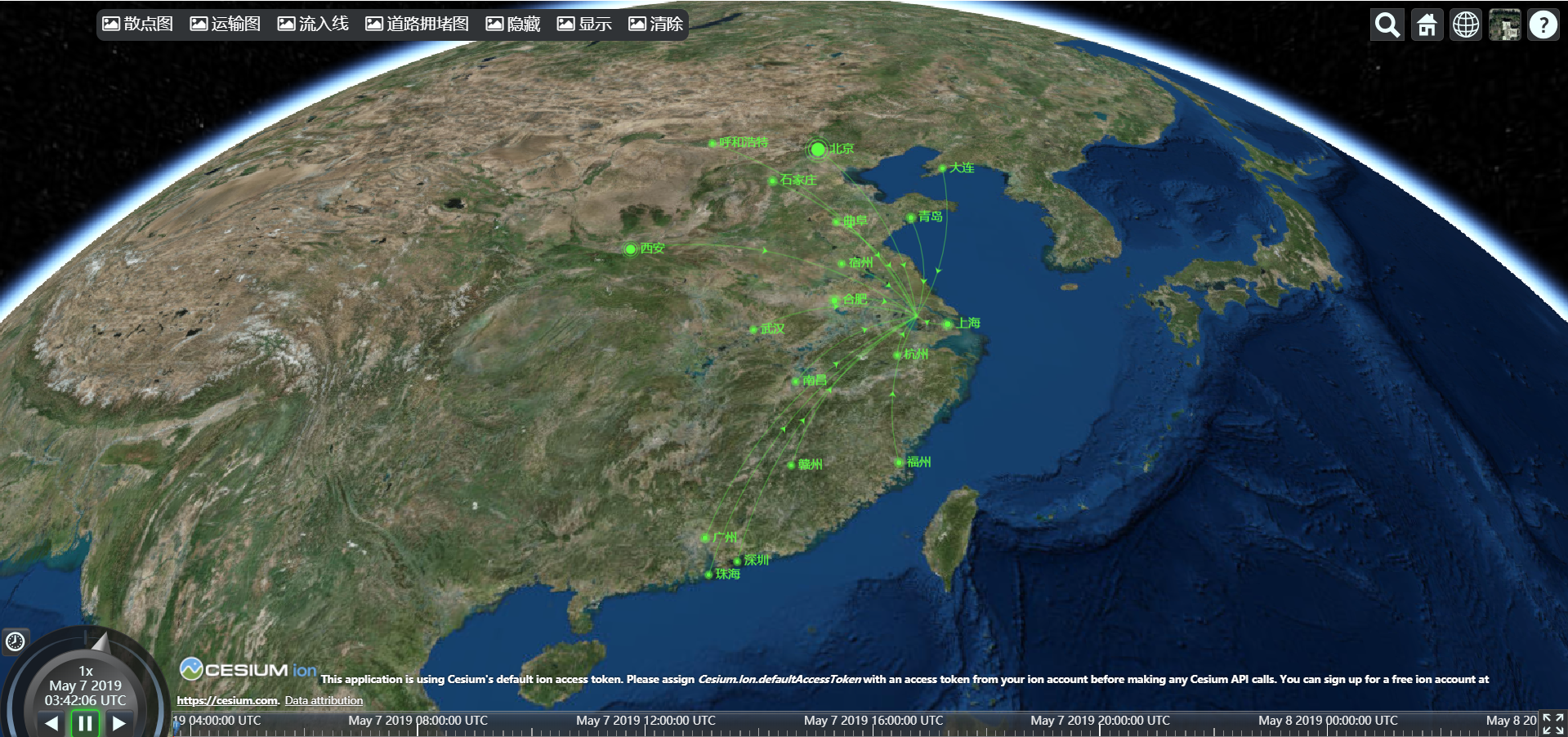Select 流入线 inflow lines button

[x=313, y=24]
